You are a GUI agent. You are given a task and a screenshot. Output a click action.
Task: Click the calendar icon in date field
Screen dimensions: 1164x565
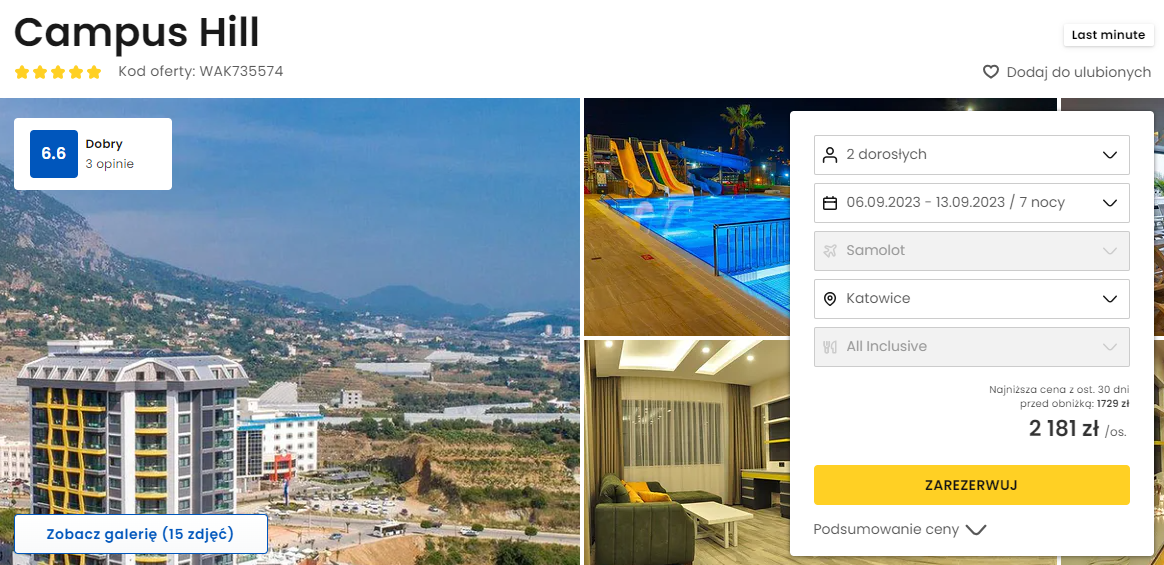pos(830,203)
